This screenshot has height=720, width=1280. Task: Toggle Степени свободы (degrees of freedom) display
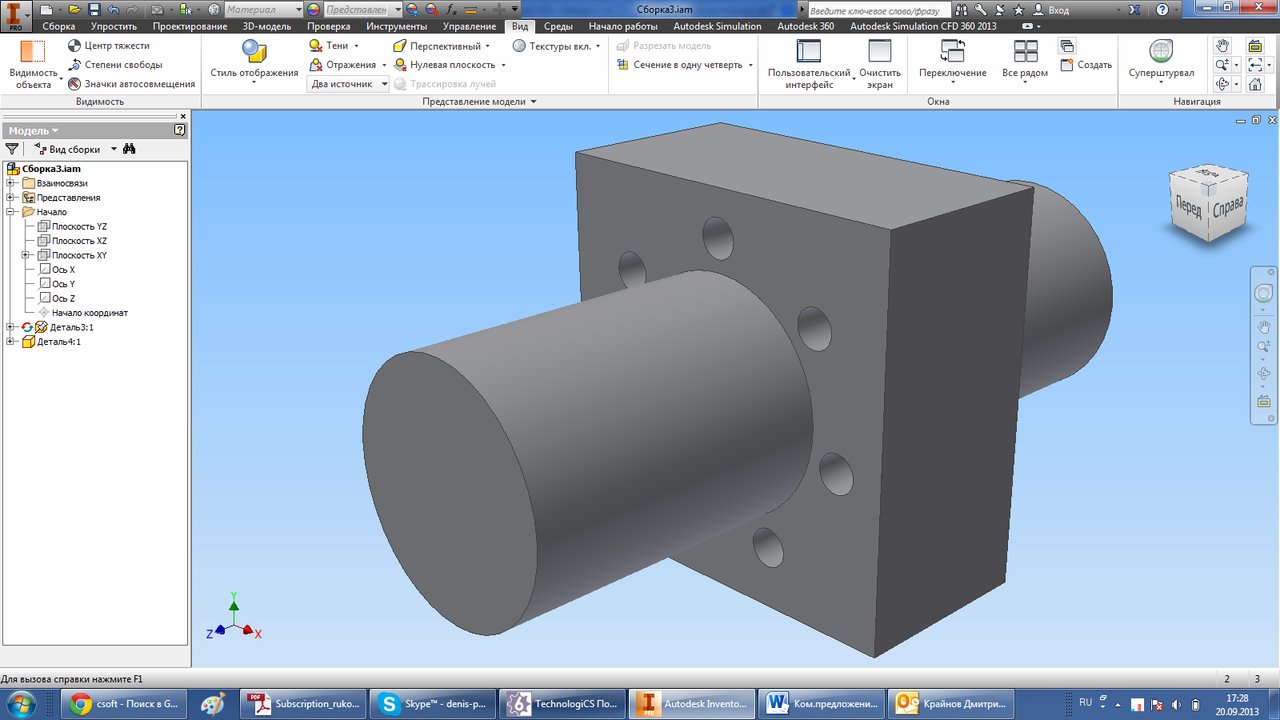(75, 65)
